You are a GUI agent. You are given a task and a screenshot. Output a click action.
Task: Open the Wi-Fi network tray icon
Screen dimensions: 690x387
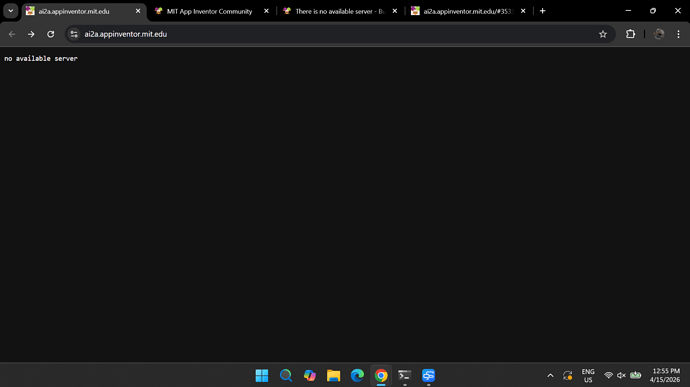click(x=609, y=376)
